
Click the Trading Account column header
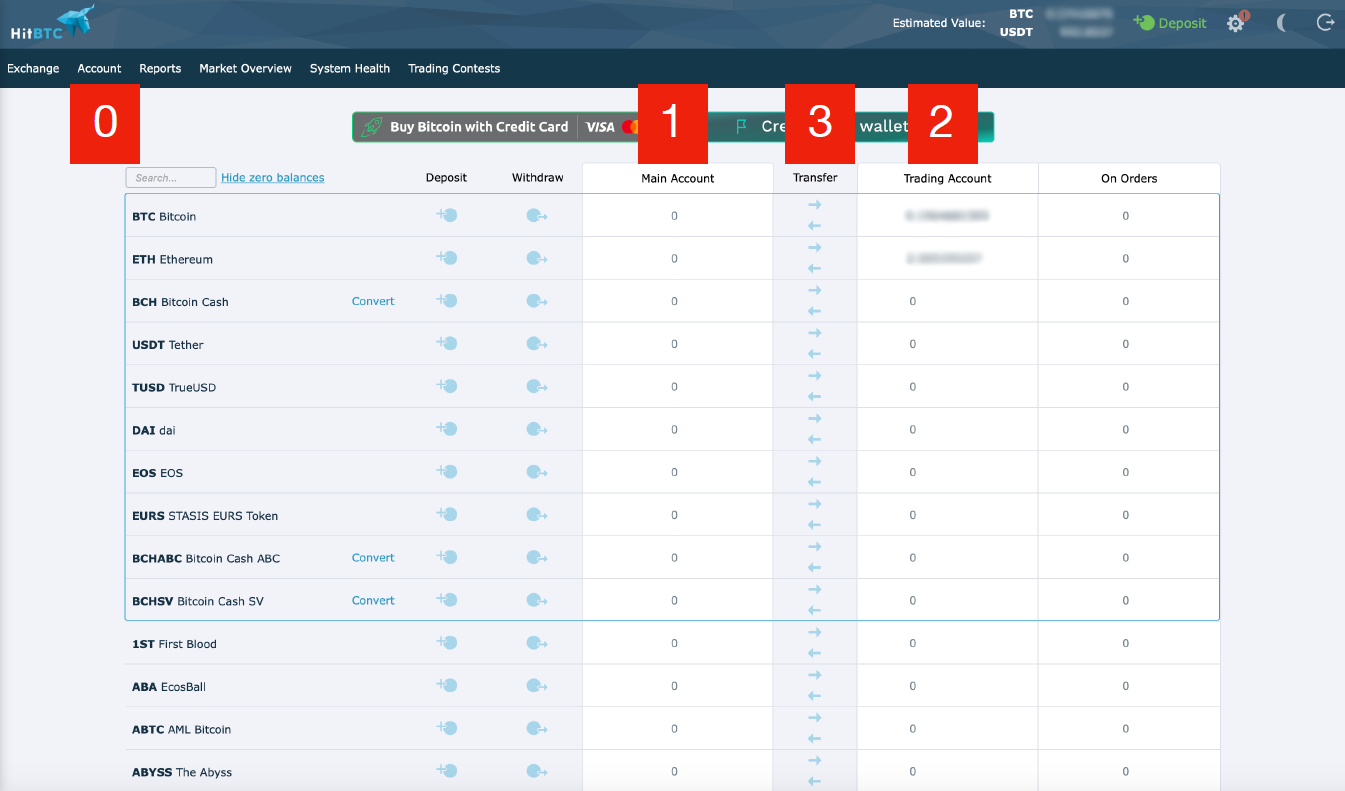[948, 179]
